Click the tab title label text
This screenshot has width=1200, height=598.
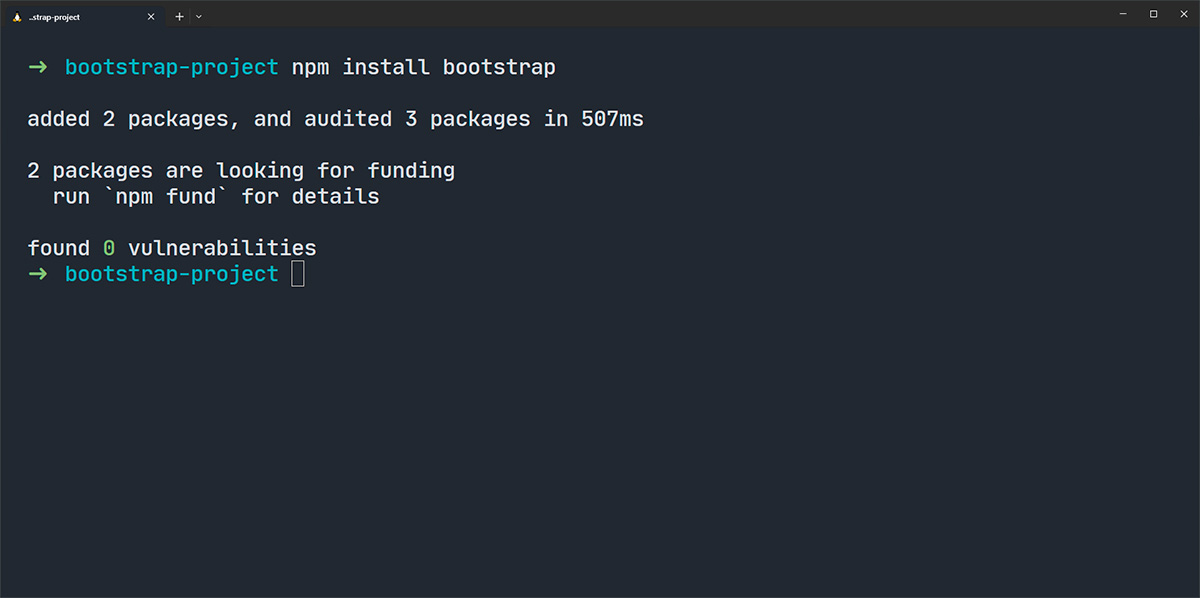click(52, 16)
